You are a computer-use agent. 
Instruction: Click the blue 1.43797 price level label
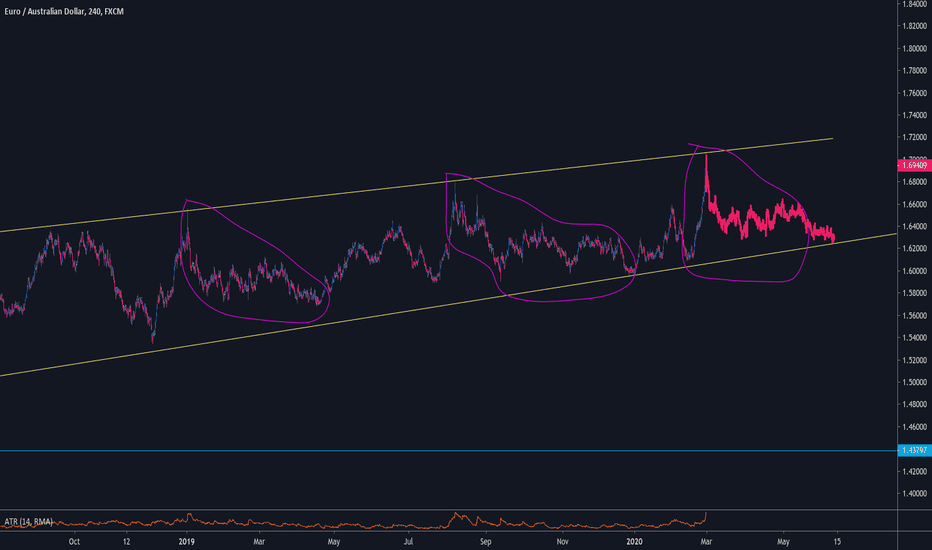click(x=914, y=450)
